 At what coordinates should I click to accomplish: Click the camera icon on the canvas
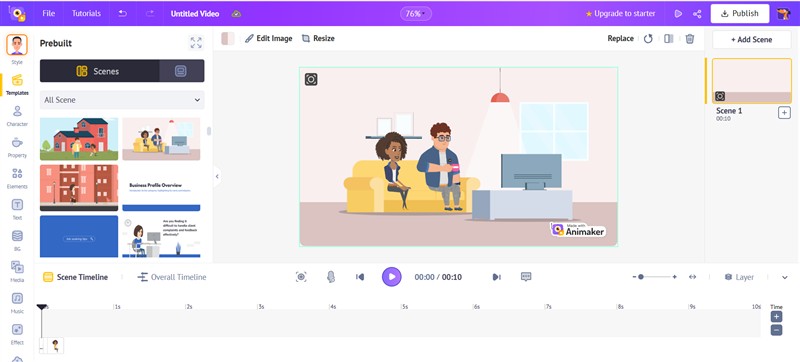coord(311,79)
